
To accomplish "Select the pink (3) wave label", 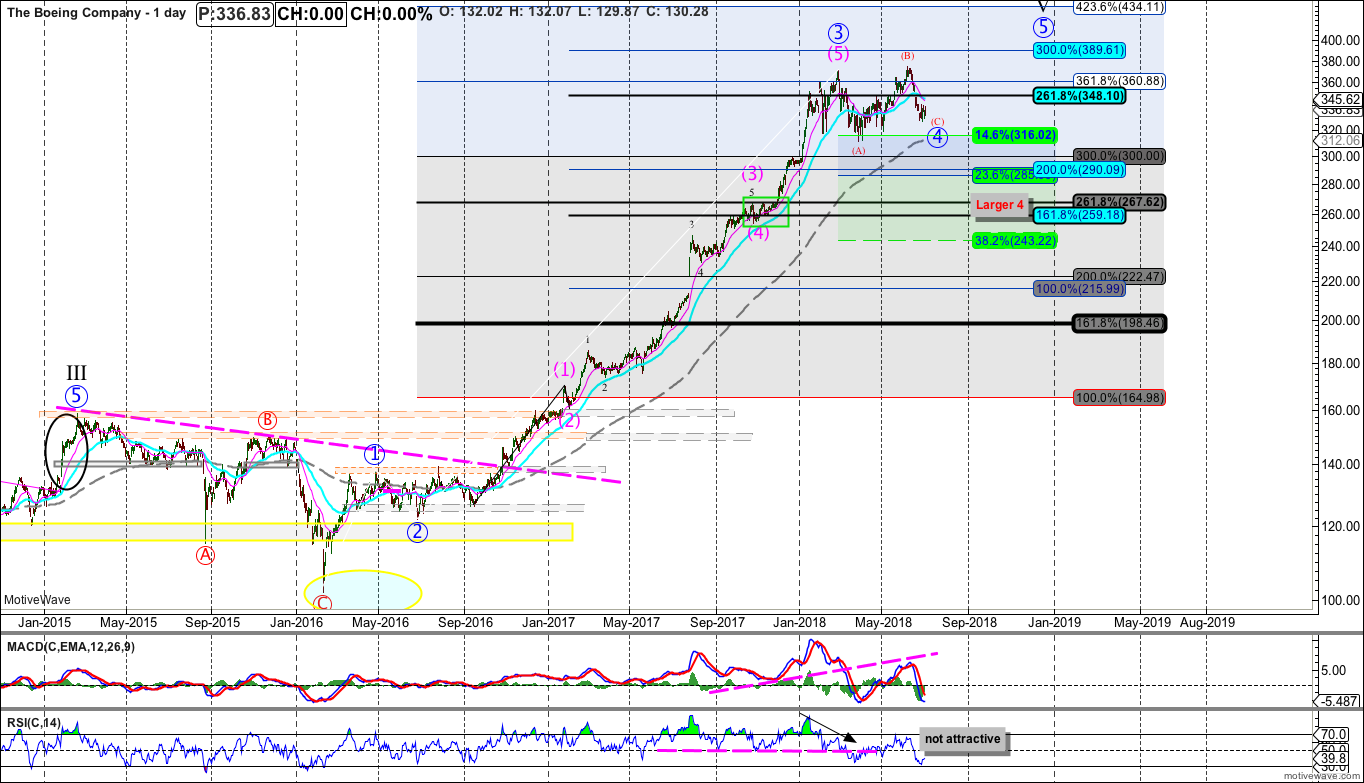I will point(753,174).
